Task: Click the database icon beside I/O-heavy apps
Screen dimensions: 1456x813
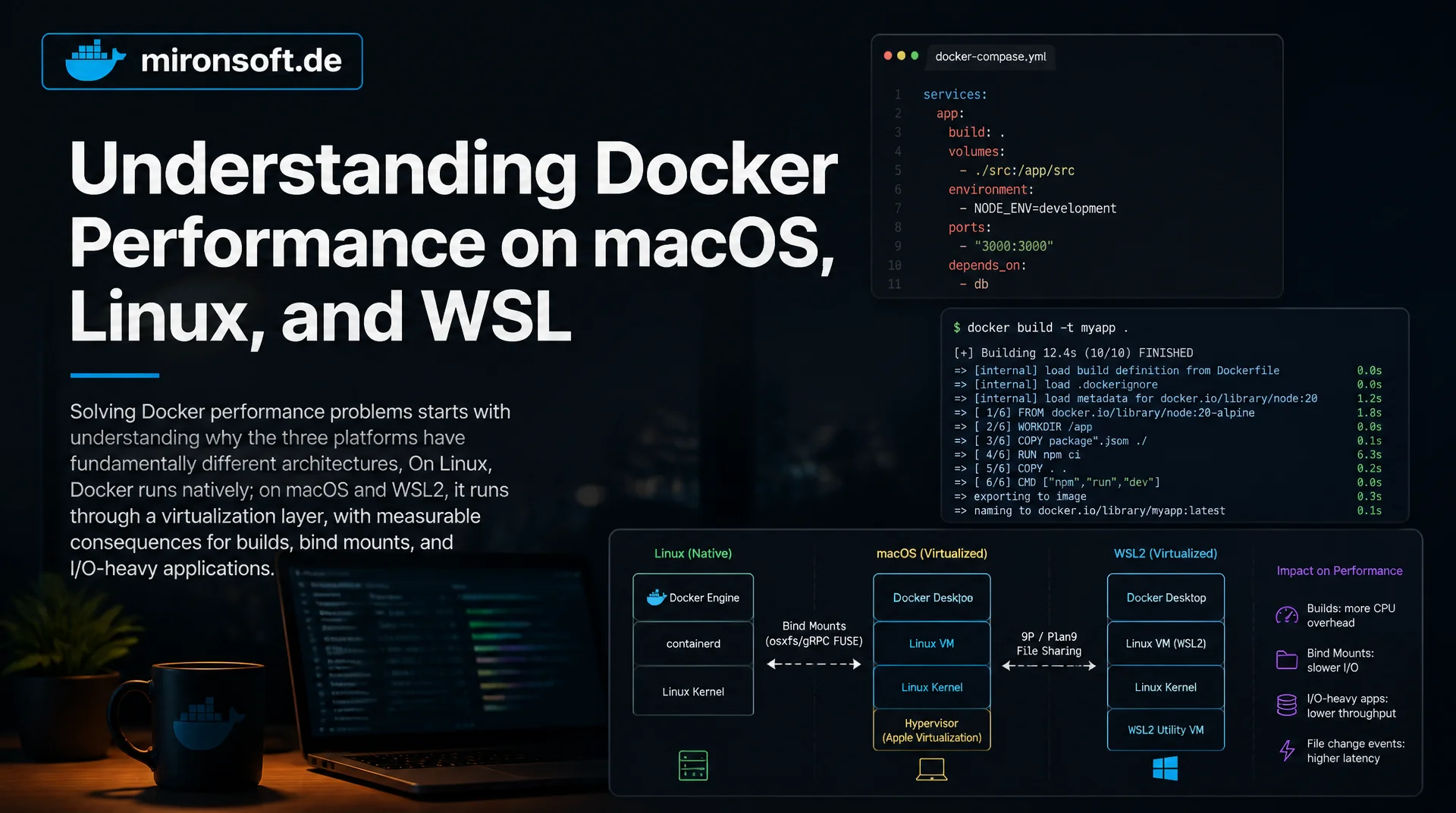Action: pos(1287,705)
